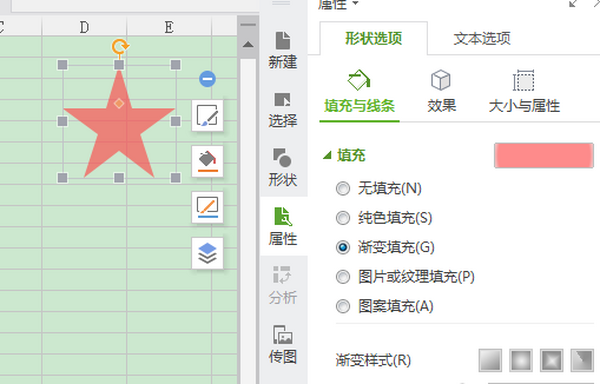Image resolution: width=600 pixels, height=384 pixels.
Task: Click the pink fill color preview swatch
Action: [544, 156]
